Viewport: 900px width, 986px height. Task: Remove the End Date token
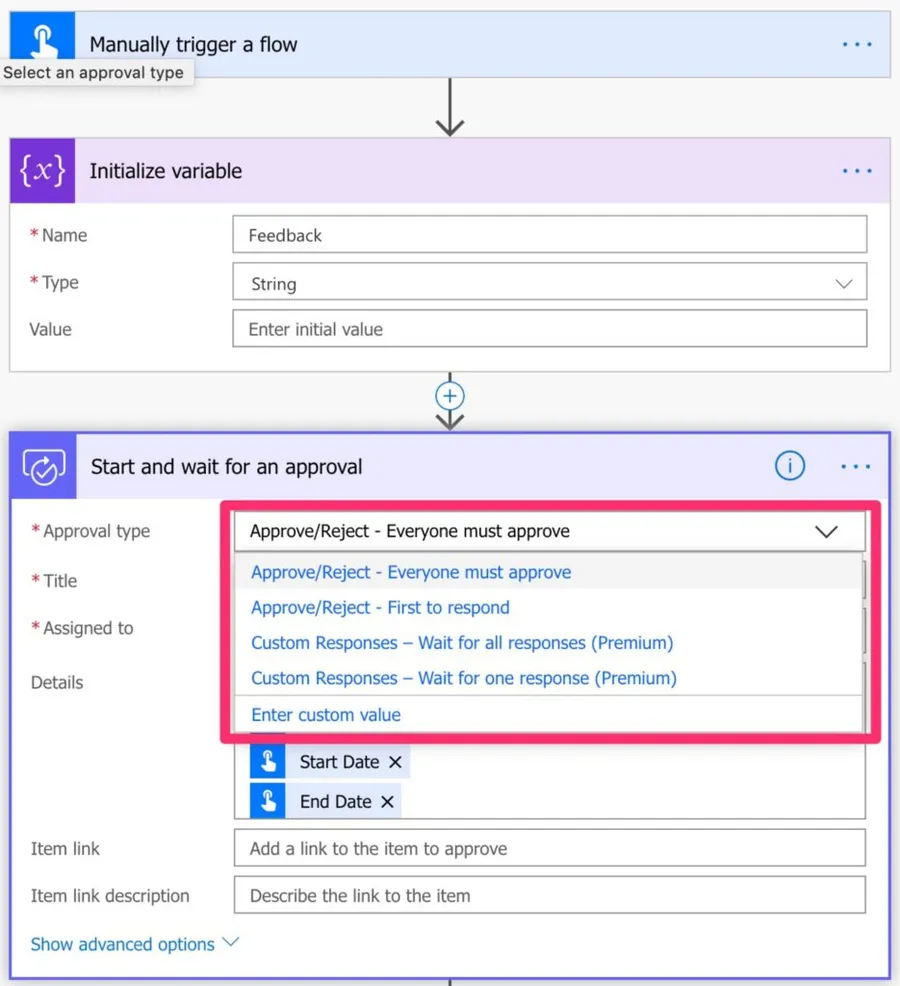387,802
